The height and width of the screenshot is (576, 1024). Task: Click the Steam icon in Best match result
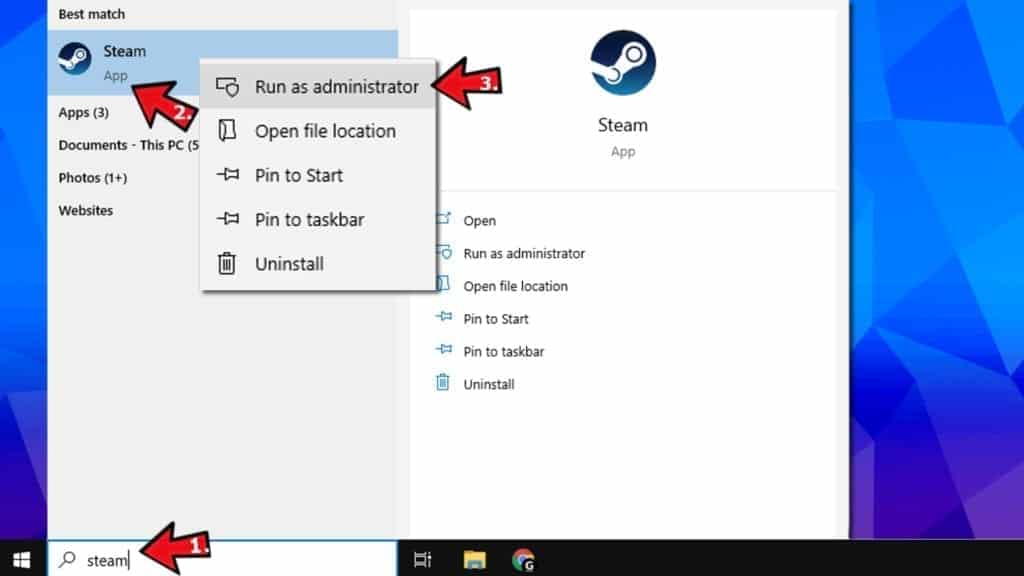pos(74,59)
